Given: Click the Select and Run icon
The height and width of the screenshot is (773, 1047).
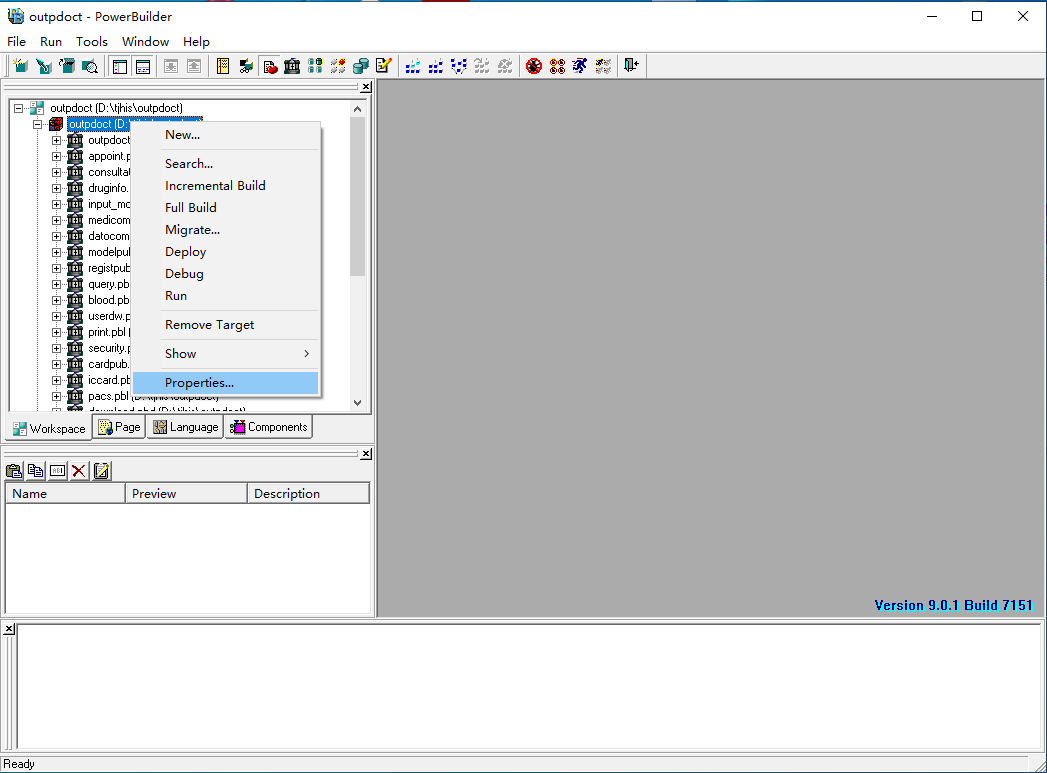Looking at the screenshot, I should (603, 65).
